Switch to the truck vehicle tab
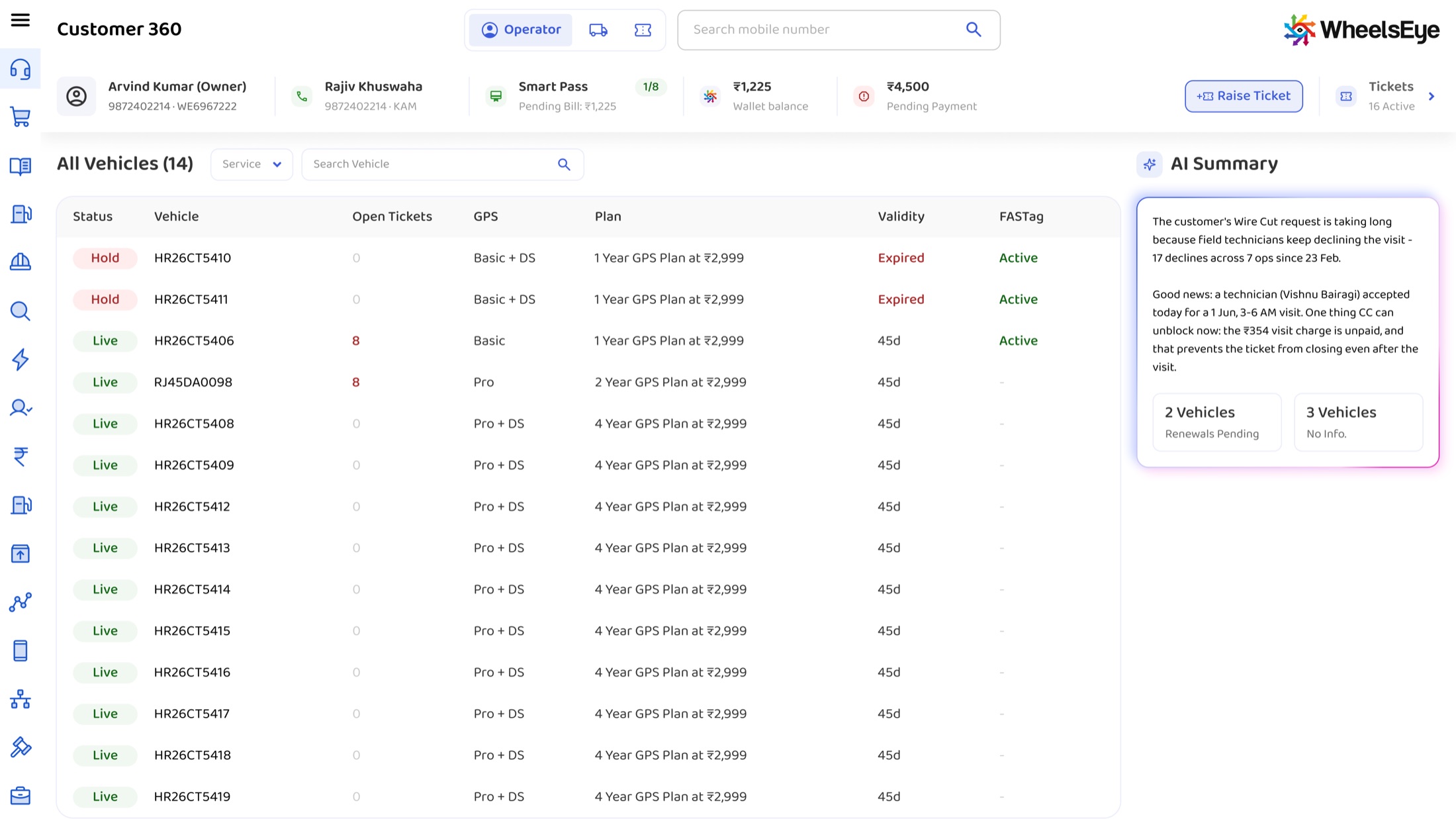The height and width of the screenshot is (819, 1456). (x=598, y=30)
